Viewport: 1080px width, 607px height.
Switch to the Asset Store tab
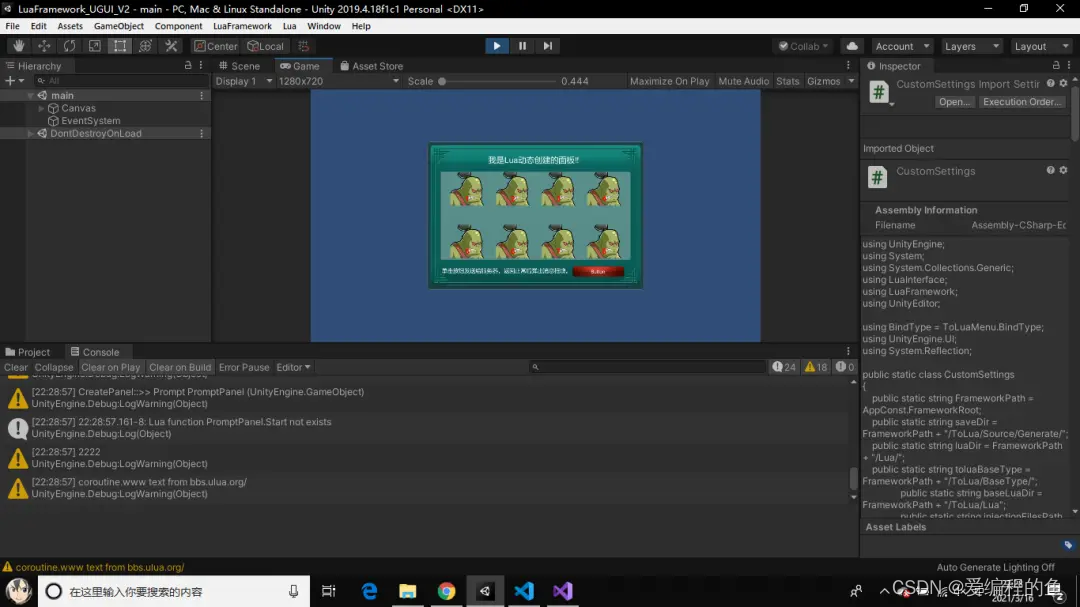[371, 65]
